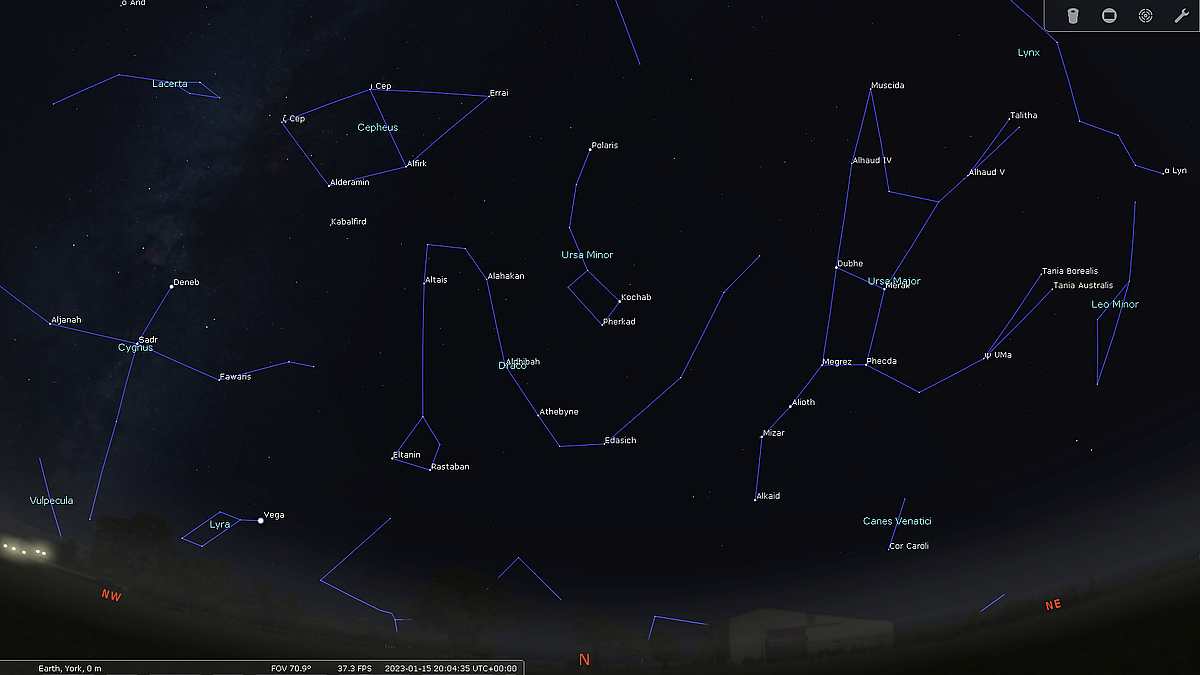Image resolution: width=1200 pixels, height=675 pixels.
Task: Select the Edasich star label
Action: point(621,441)
